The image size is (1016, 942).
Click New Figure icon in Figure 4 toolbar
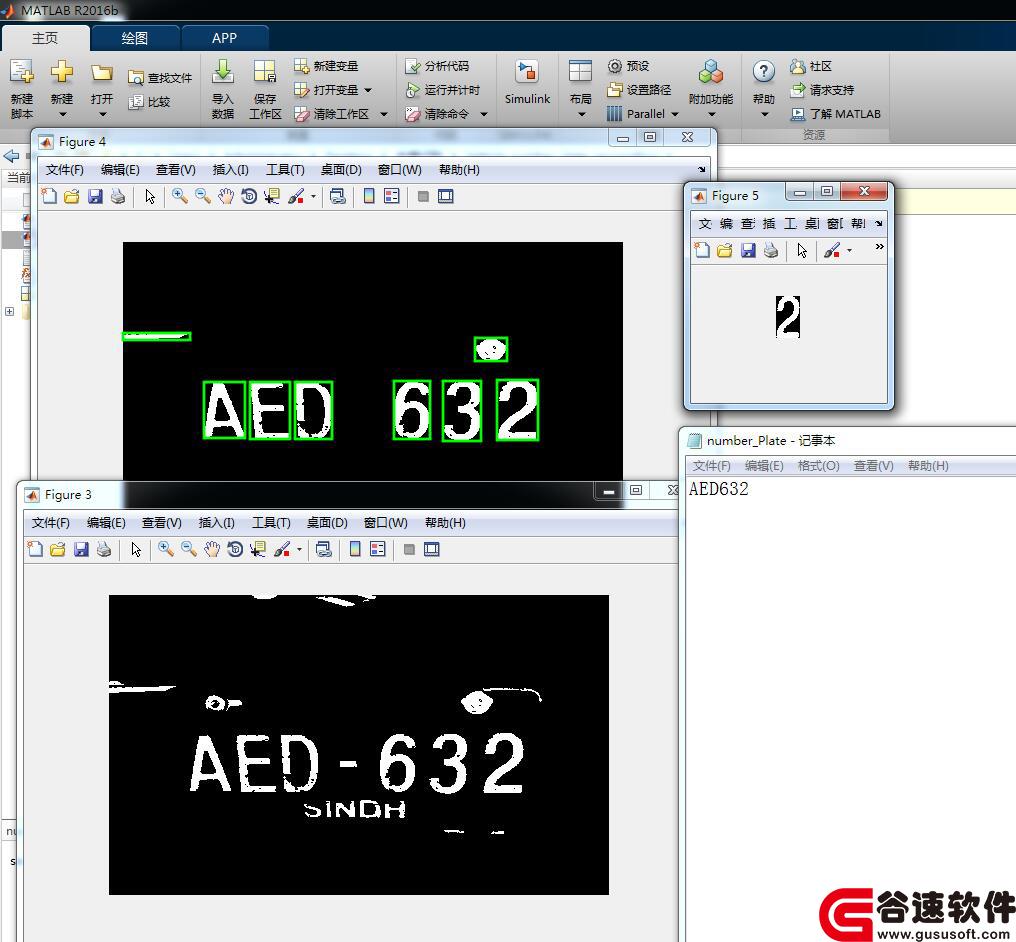point(49,196)
